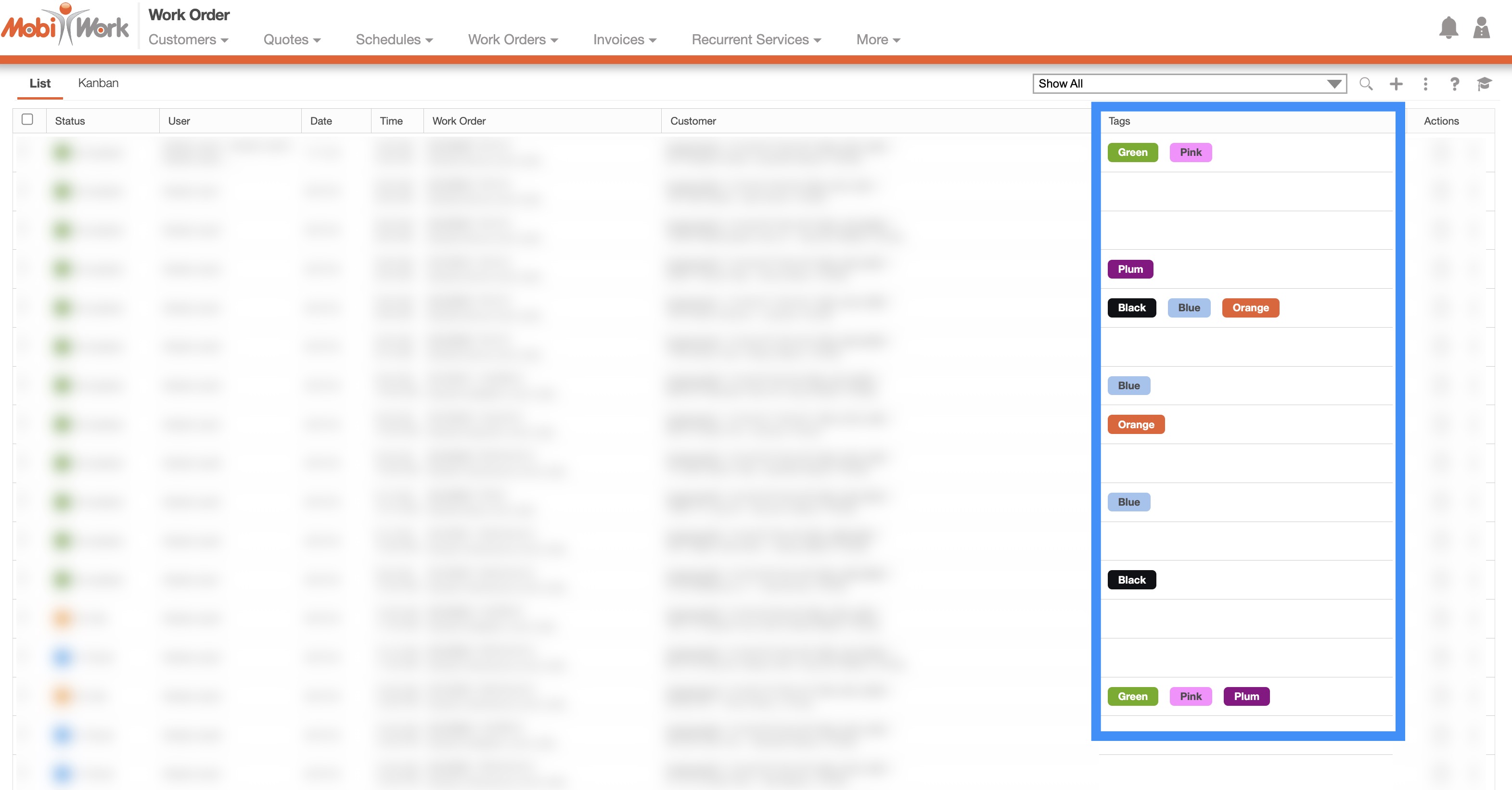This screenshot has width=1512, height=790.
Task: Click the Customer column header
Action: pos(692,121)
